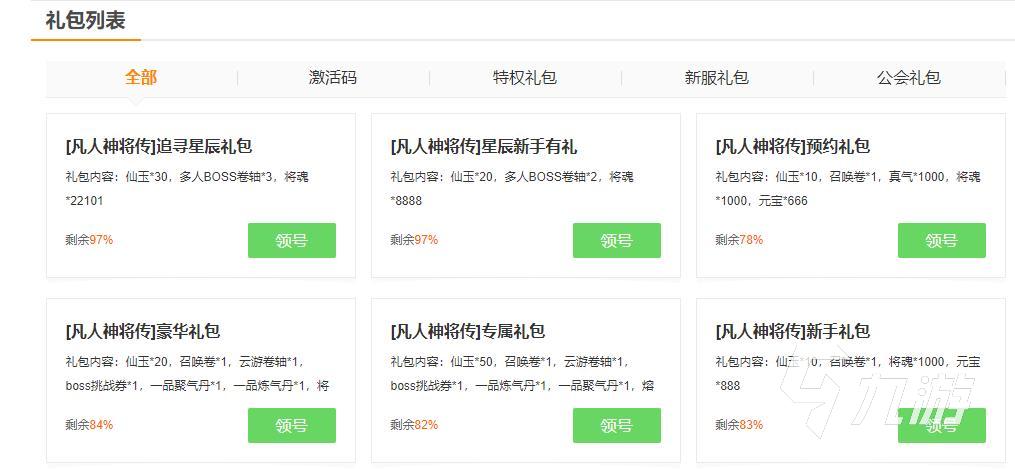Click 领号 on the 新手礼包 card
The height and width of the screenshot is (469, 1015).
941,427
